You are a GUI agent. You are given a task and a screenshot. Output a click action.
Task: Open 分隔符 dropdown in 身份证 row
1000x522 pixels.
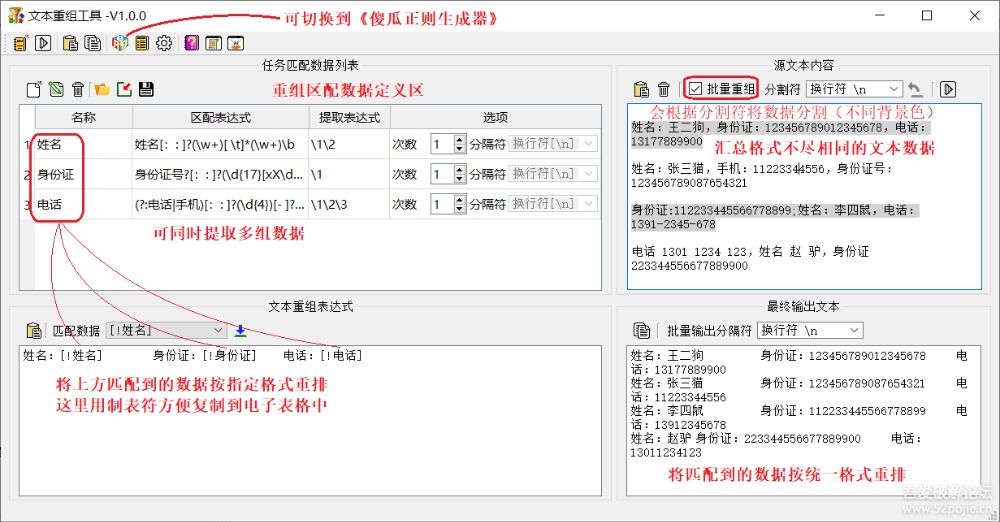pos(553,174)
